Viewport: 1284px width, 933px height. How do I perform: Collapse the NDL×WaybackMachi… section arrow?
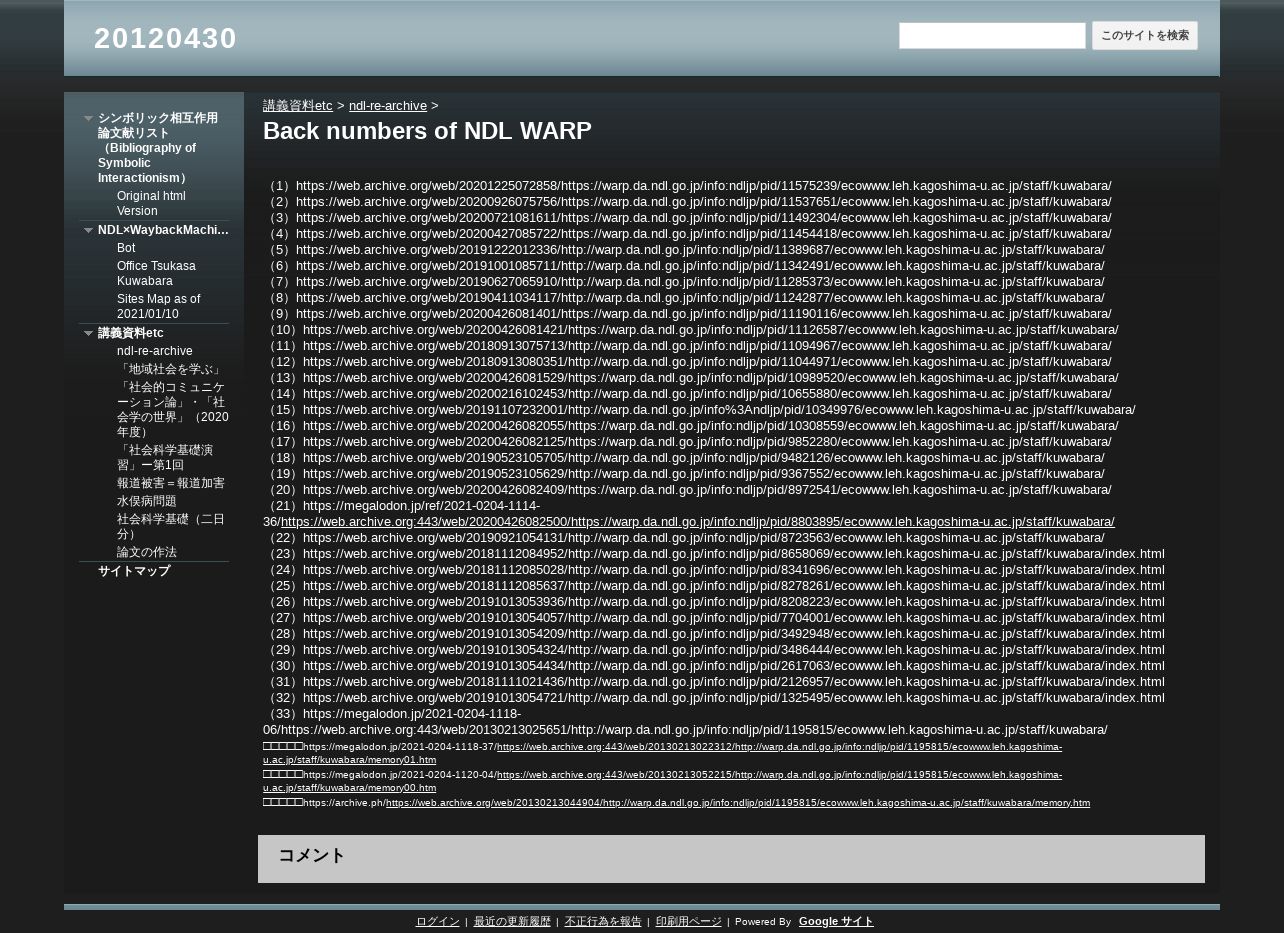(88, 231)
